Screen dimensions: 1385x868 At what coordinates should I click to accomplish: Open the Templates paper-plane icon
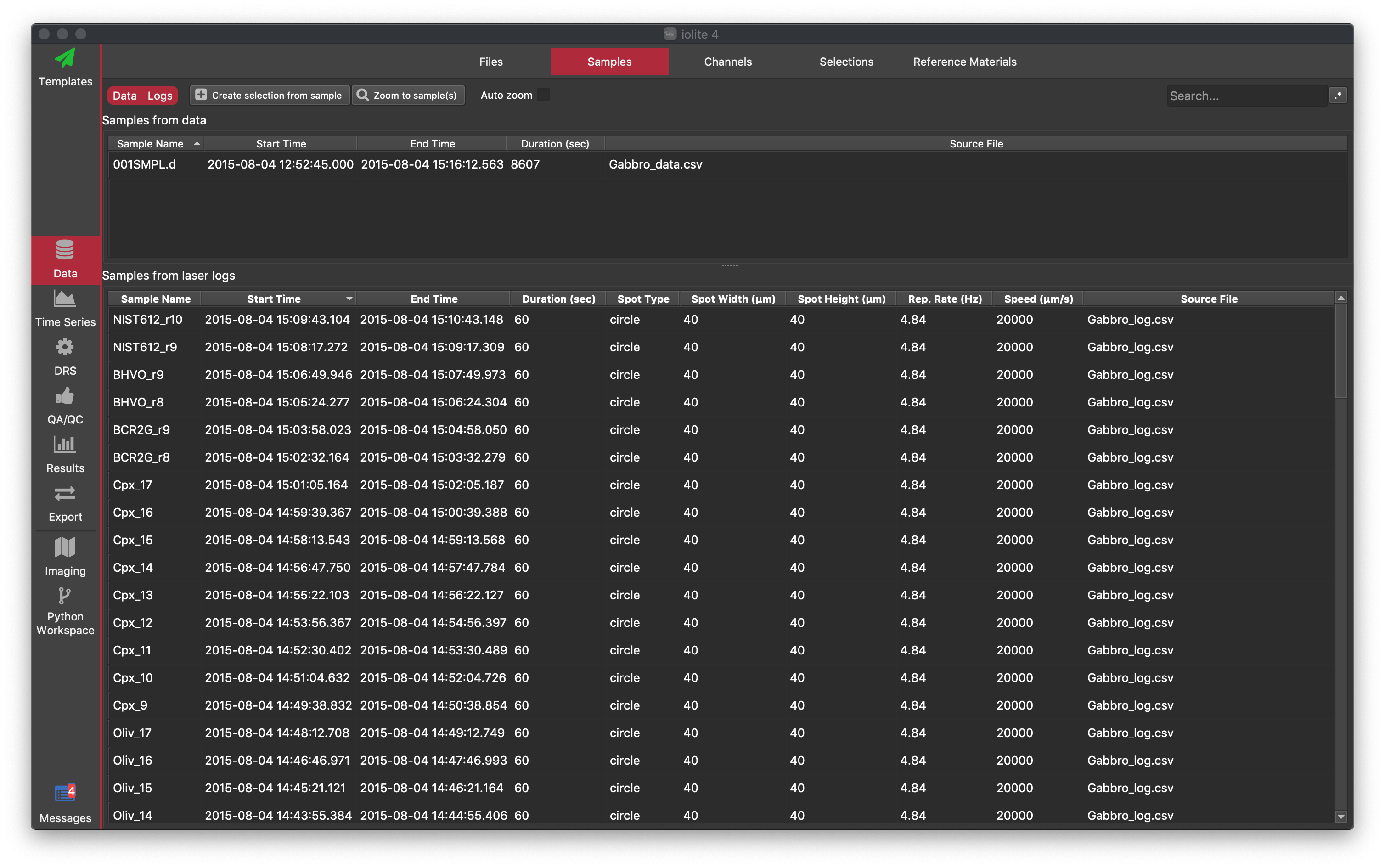click(65, 58)
